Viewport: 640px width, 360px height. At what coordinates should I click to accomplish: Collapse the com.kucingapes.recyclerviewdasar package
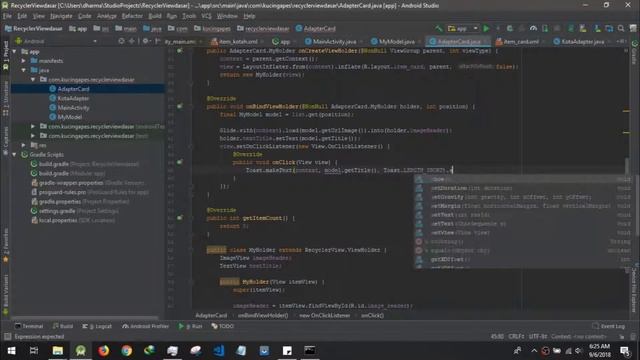(33, 80)
